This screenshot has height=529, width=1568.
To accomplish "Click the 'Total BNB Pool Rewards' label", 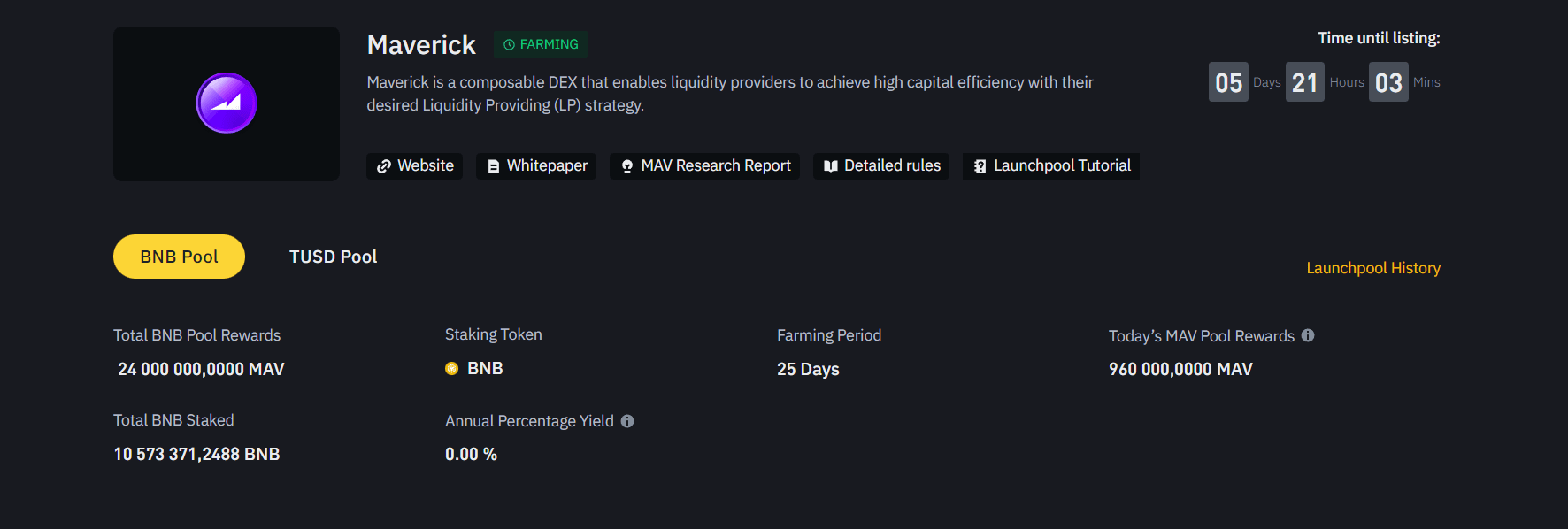I will point(196,335).
